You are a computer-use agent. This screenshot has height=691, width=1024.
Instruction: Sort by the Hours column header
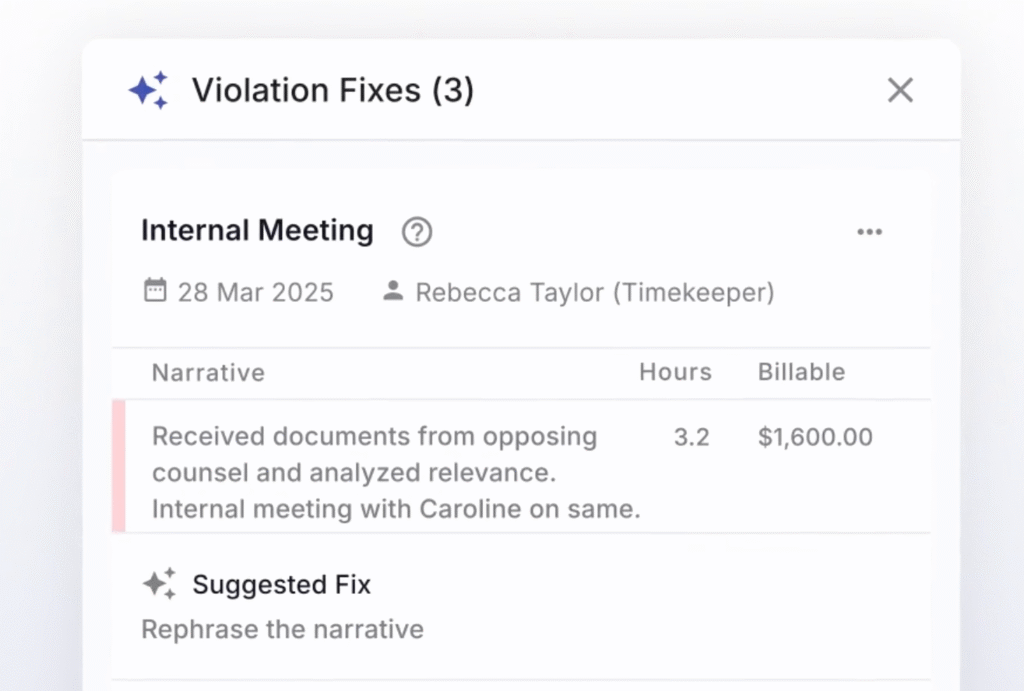(x=675, y=372)
